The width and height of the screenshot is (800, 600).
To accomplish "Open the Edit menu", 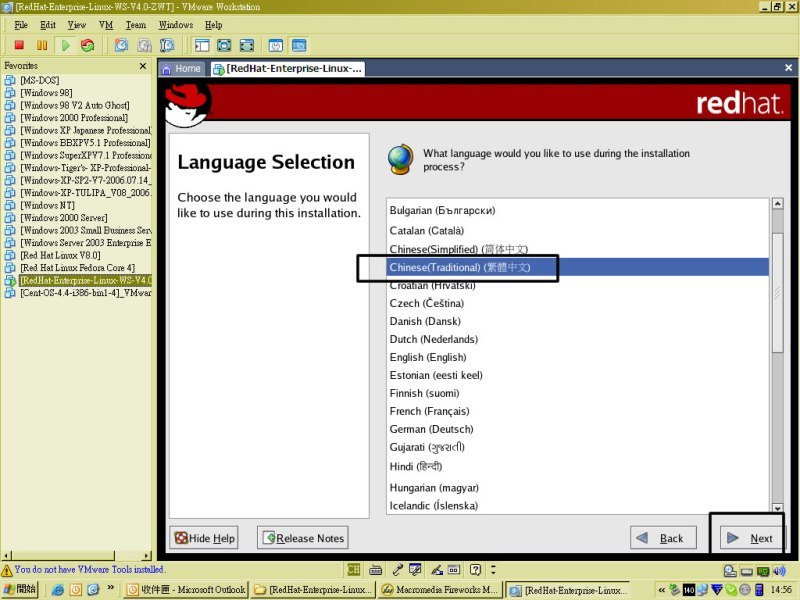I will click(x=48, y=25).
